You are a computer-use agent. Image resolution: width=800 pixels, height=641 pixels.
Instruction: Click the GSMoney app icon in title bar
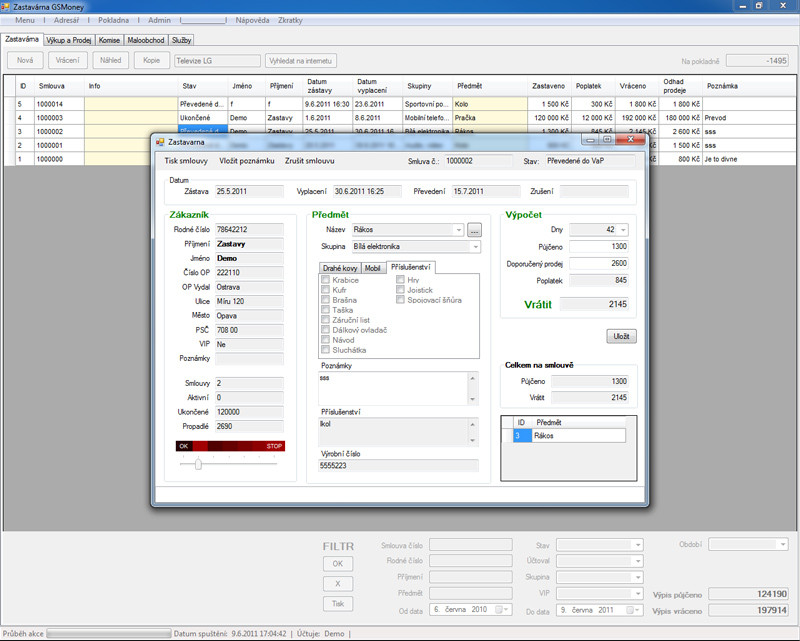tap(6, 7)
